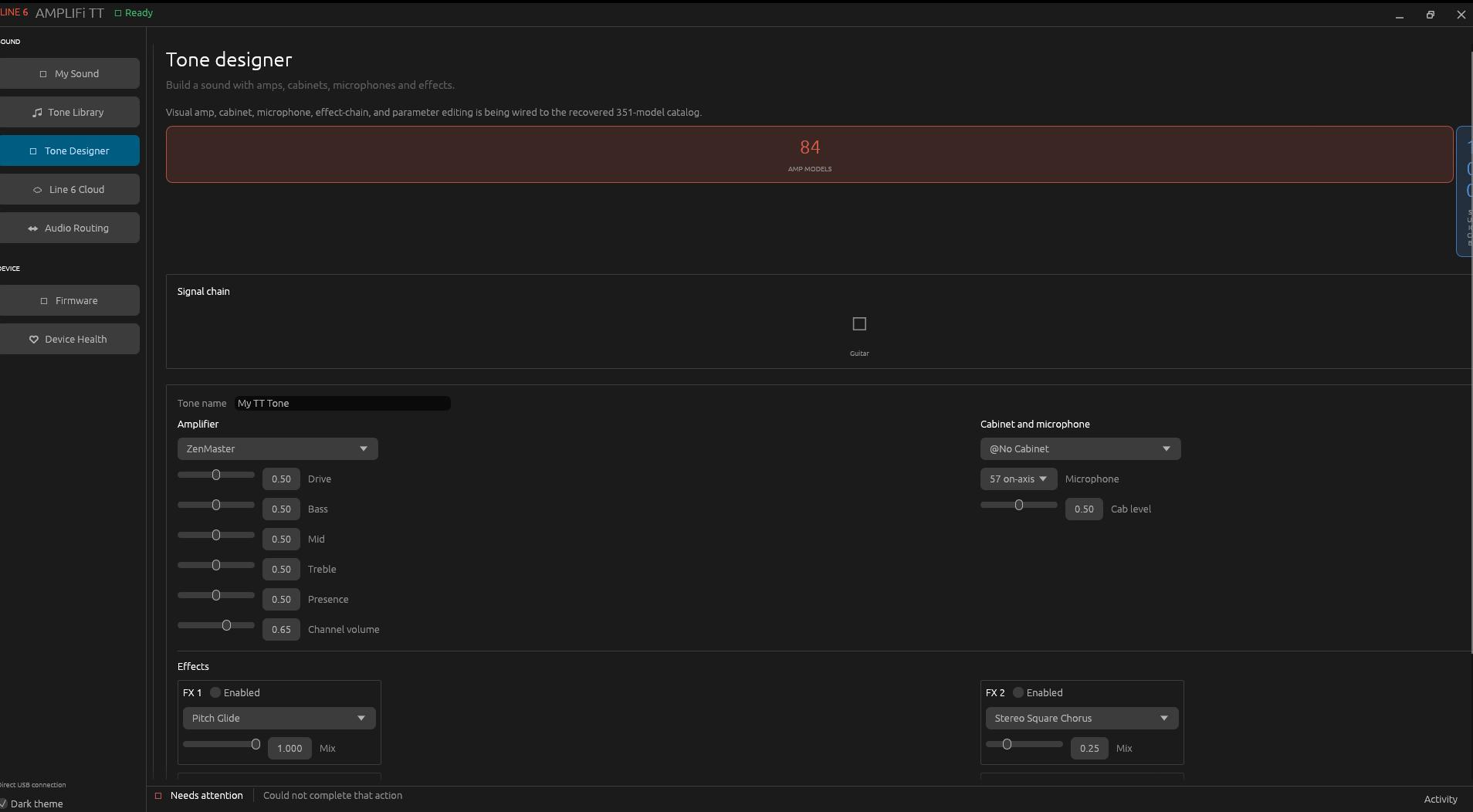Viewport: 1473px width, 812px height.
Task: Open the Tone Library page
Action: [69, 112]
